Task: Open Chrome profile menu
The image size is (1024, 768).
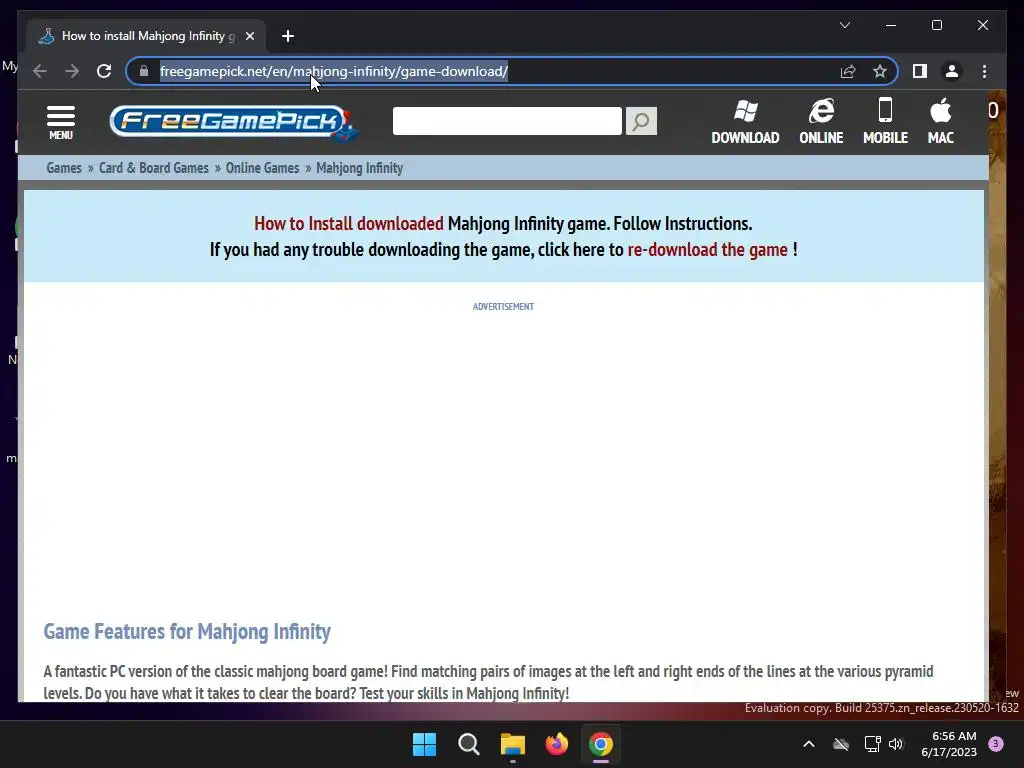Action: pyautogui.click(x=952, y=71)
